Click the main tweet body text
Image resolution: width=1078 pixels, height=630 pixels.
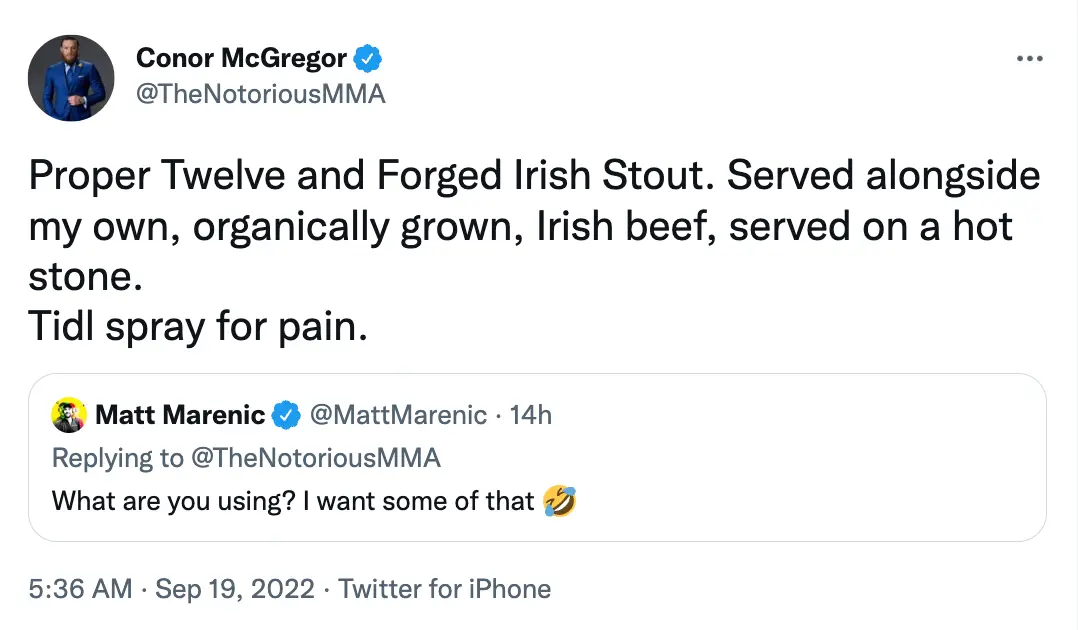pyautogui.click(x=500, y=225)
